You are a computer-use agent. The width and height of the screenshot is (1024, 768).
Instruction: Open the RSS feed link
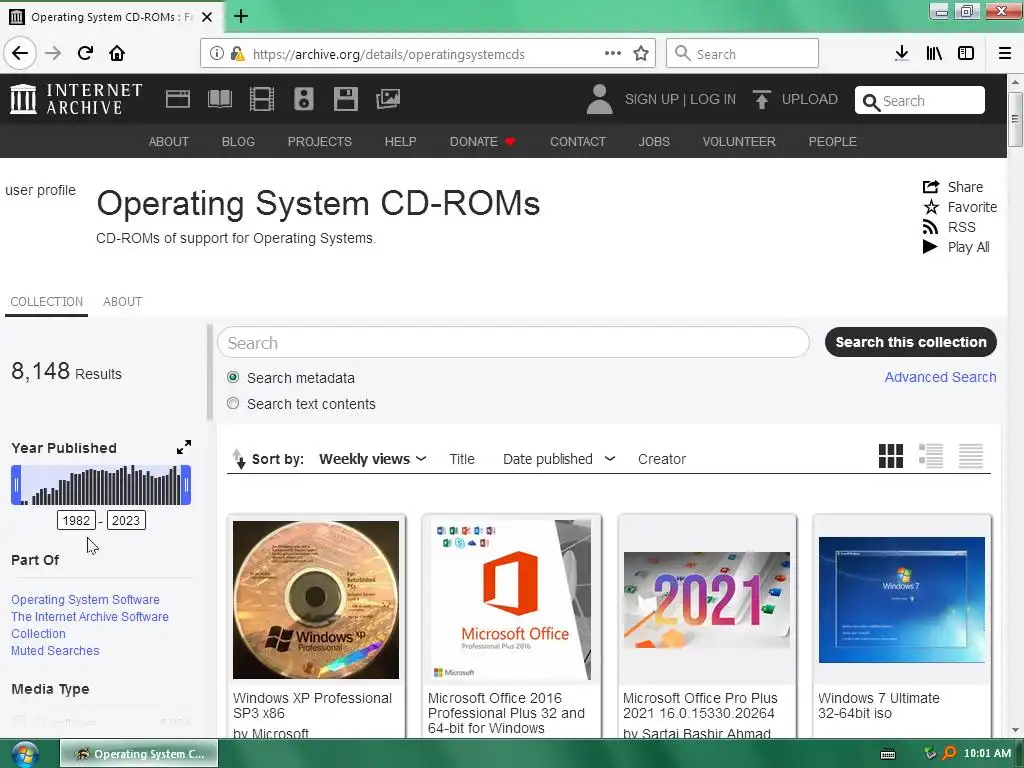tap(949, 227)
